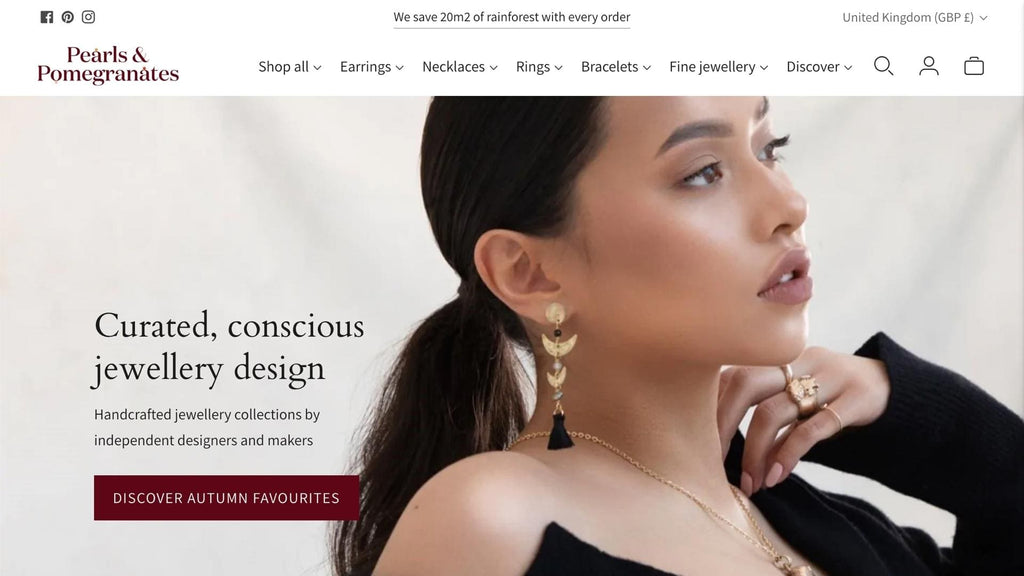Open the shopping bag cart icon

pos(974,66)
